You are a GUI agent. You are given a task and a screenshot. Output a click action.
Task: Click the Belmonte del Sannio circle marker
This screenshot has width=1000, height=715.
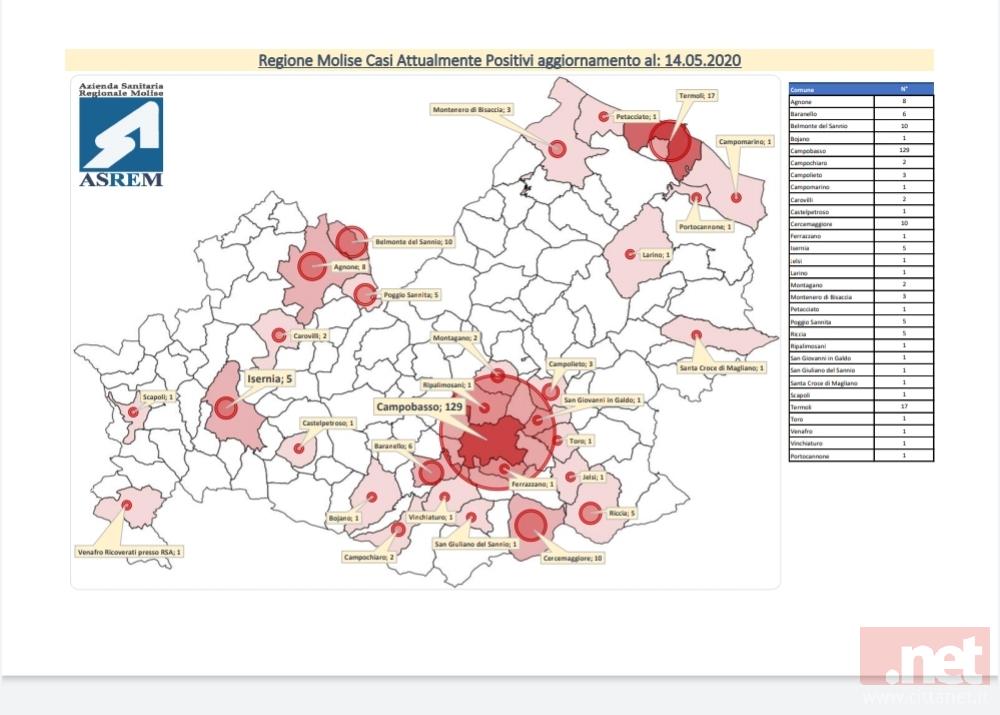tap(350, 241)
